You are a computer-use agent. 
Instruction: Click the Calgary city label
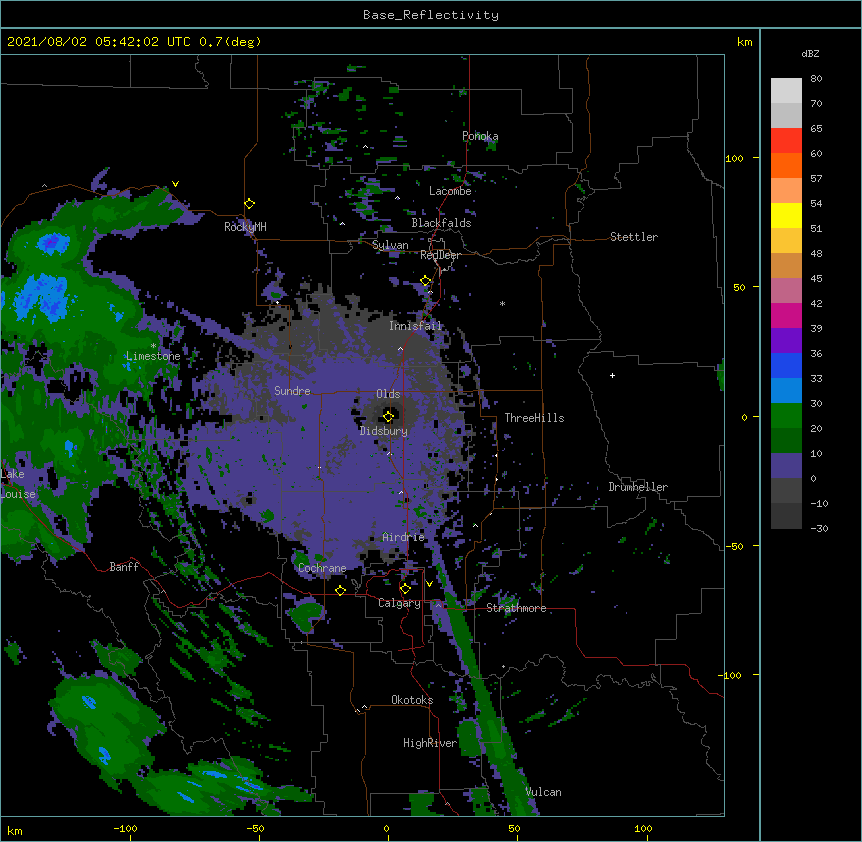tap(399, 603)
